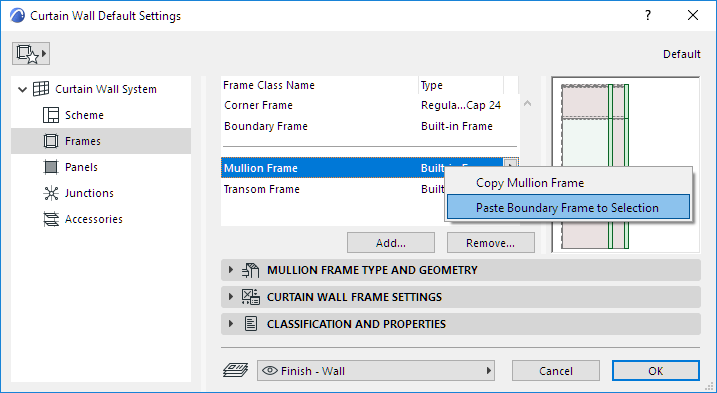Choose Copy Mullion Frame from menu
Screen dimensions: 717x393
click(568, 183)
